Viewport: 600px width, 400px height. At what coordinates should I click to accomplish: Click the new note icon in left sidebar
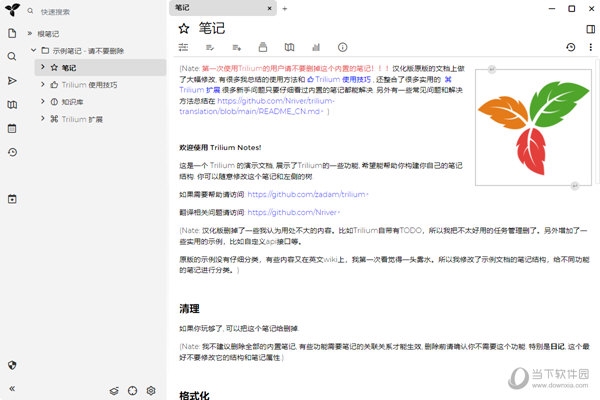tap(12, 33)
